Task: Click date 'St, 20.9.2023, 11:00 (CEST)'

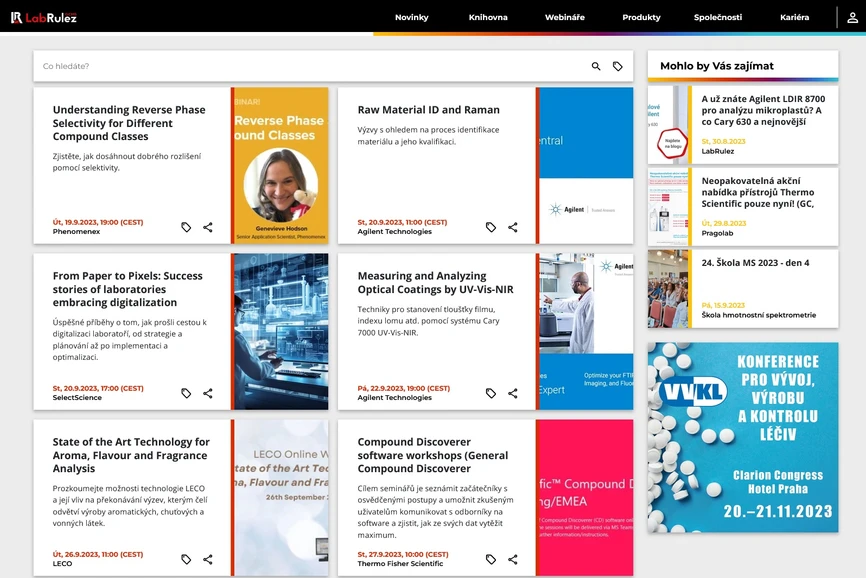Action: point(402,222)
